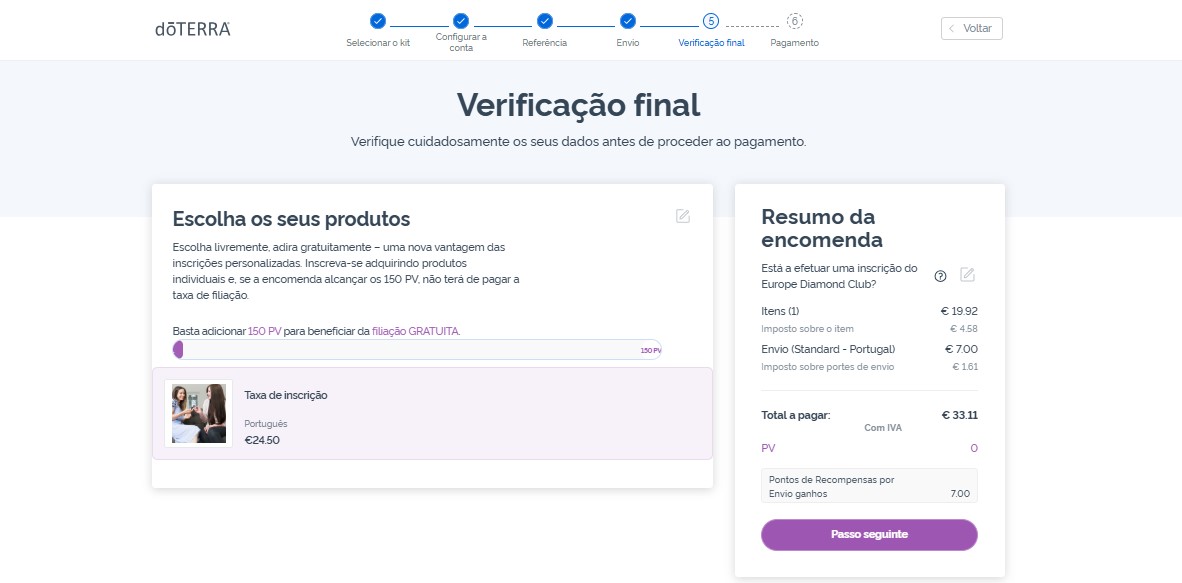Edit the product selection pencil icon
Image resolution: width=1182 pixels, height=583 pixels.
pos(683,216)
